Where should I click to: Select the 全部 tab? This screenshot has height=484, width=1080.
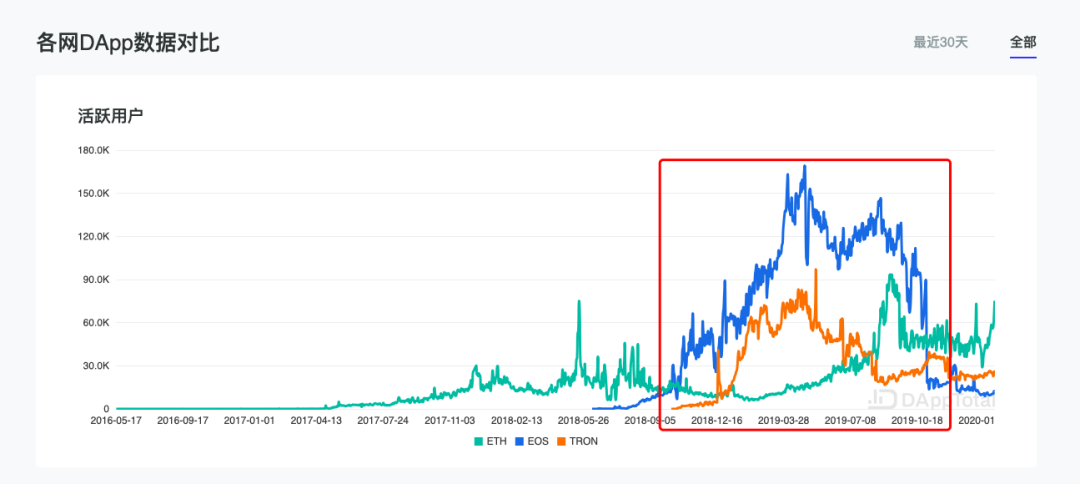click(1023, 42)
